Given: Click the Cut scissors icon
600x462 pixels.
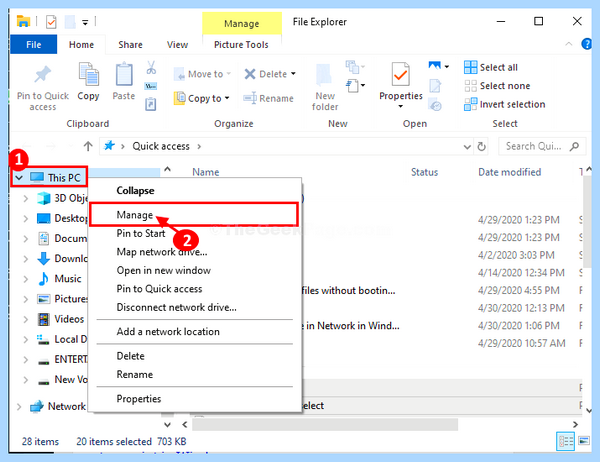Looking at the screenshot, I should 151,68.
